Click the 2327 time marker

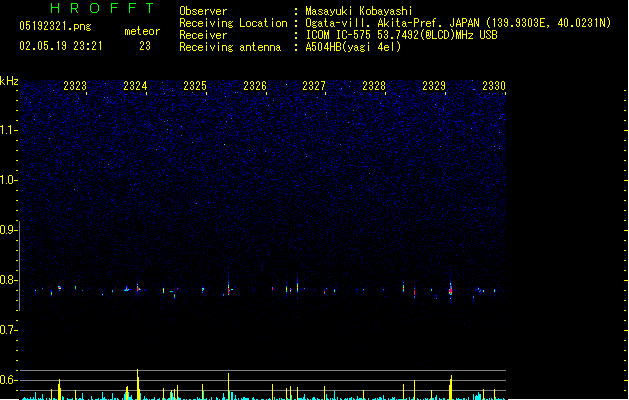314,86
